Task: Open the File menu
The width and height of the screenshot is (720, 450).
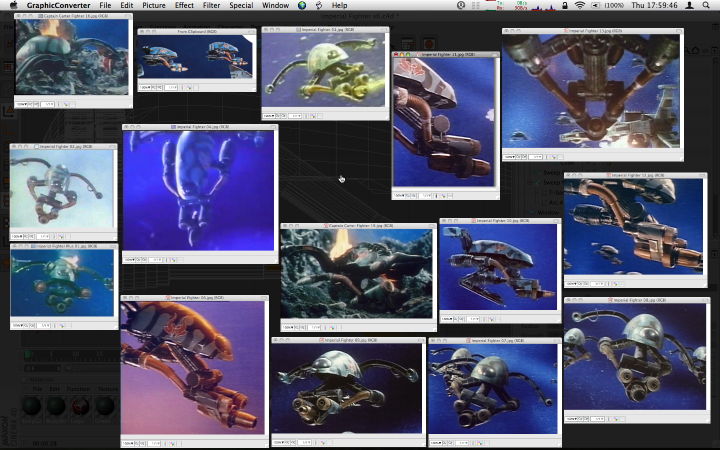Action: [105, 6]
